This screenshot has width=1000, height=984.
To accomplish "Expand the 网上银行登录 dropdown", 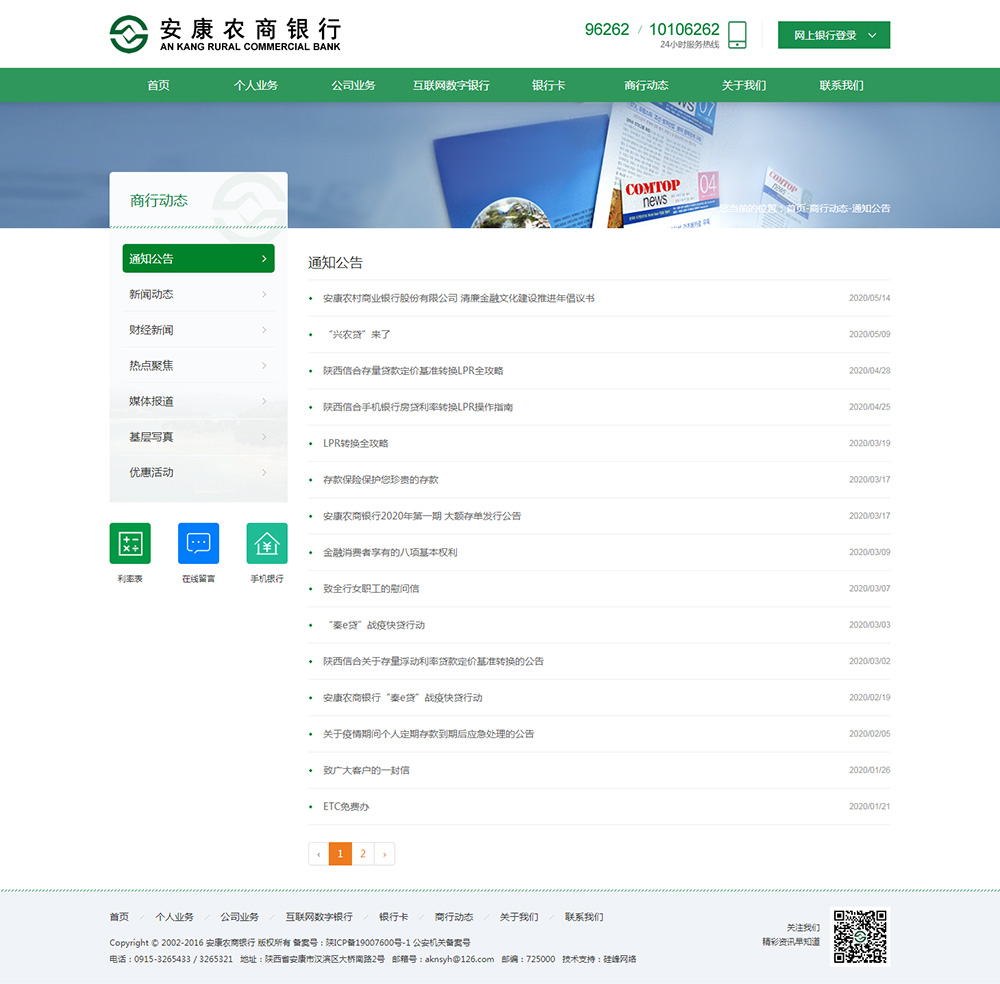I will tap(872, 35).
